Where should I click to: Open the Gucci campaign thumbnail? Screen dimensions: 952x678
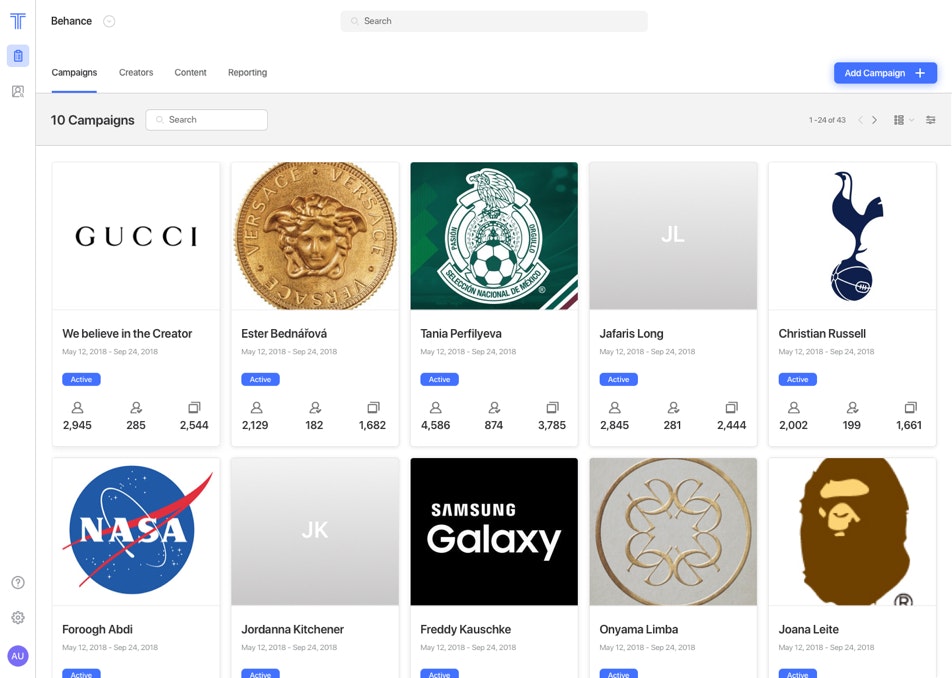point(136,236)
